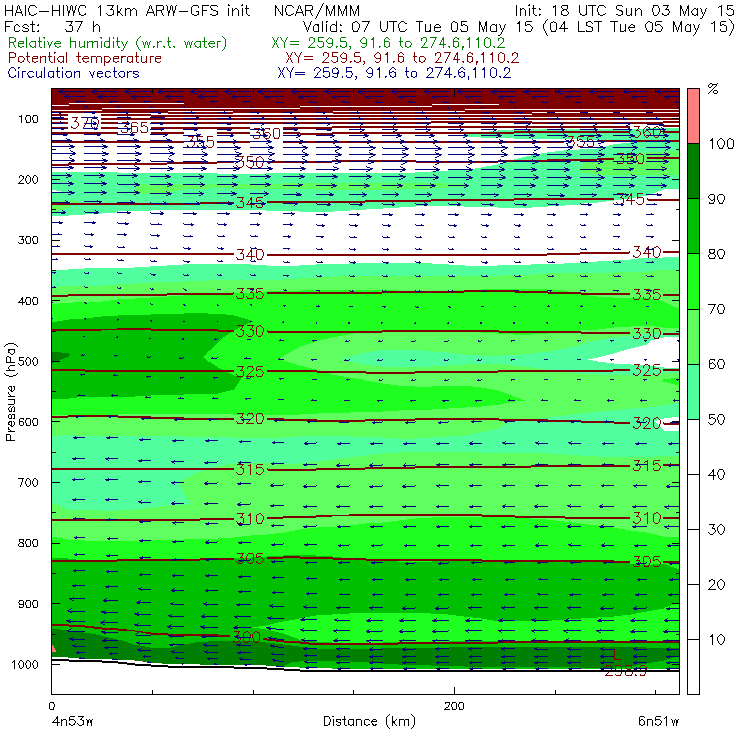Image resolution: width=740 pixels, height=740 pixels.
Task: Click the '100' hPa pressure tick label
Action: point(28,119)
